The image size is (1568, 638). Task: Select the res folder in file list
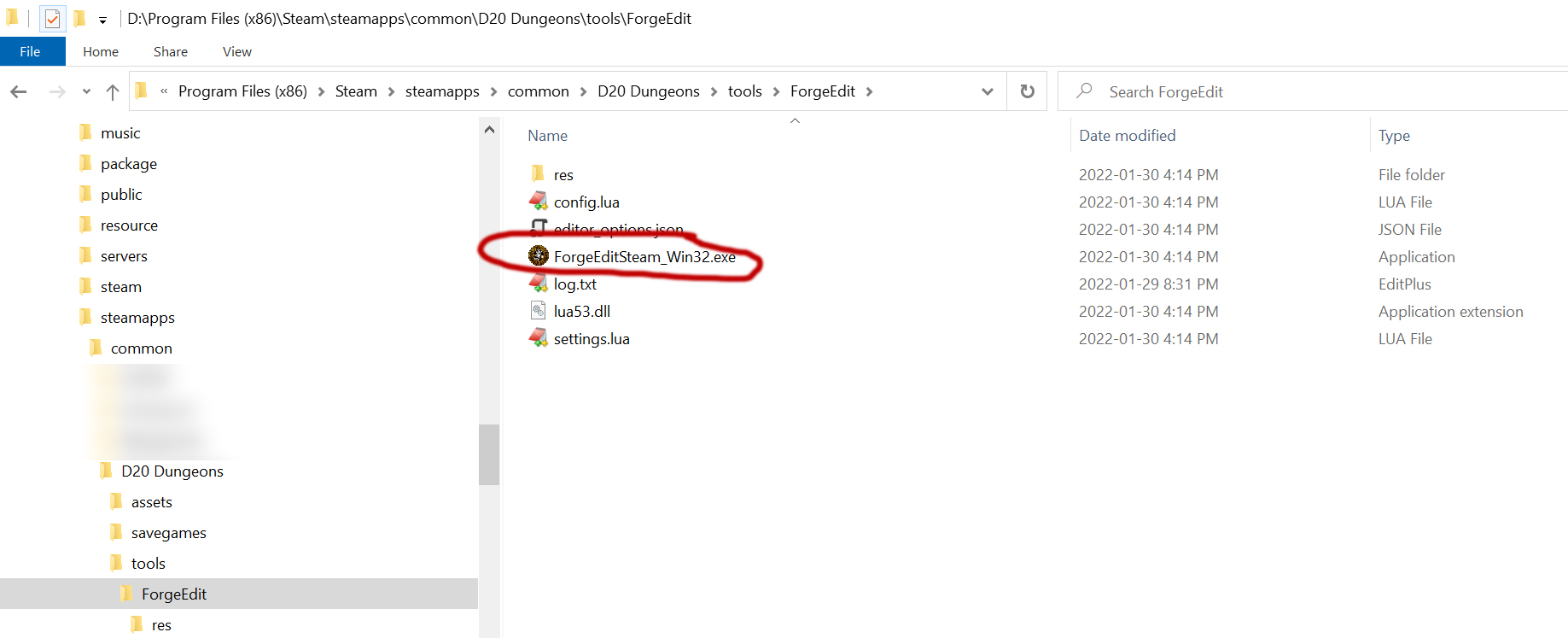563,175
